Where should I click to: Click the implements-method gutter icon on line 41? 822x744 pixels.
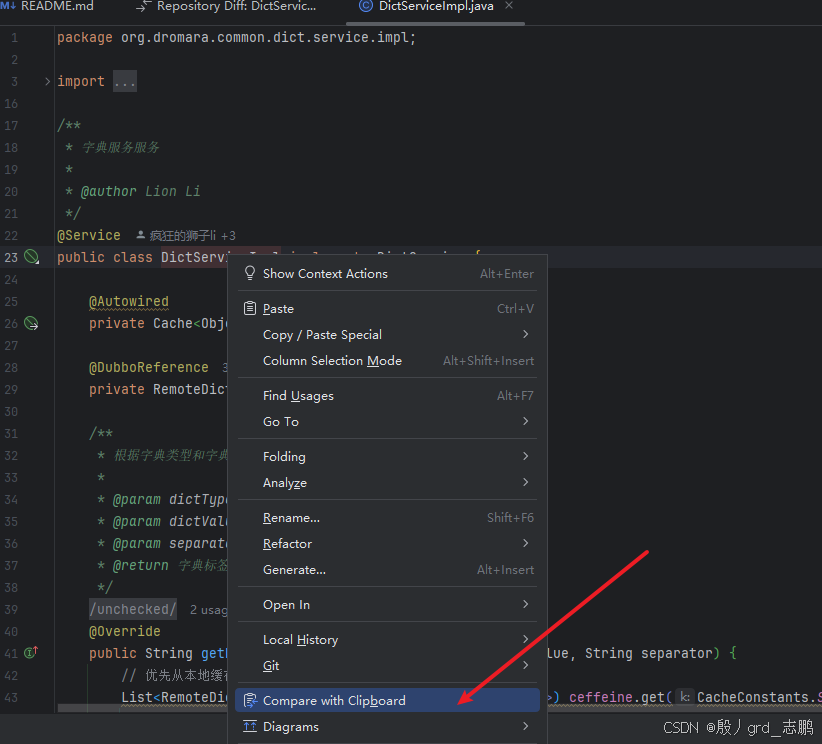click(x=31, y=653)
